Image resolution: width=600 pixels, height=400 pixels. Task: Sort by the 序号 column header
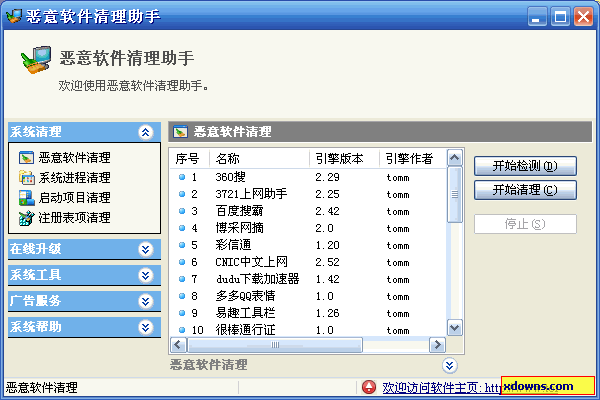click(190, 158)
